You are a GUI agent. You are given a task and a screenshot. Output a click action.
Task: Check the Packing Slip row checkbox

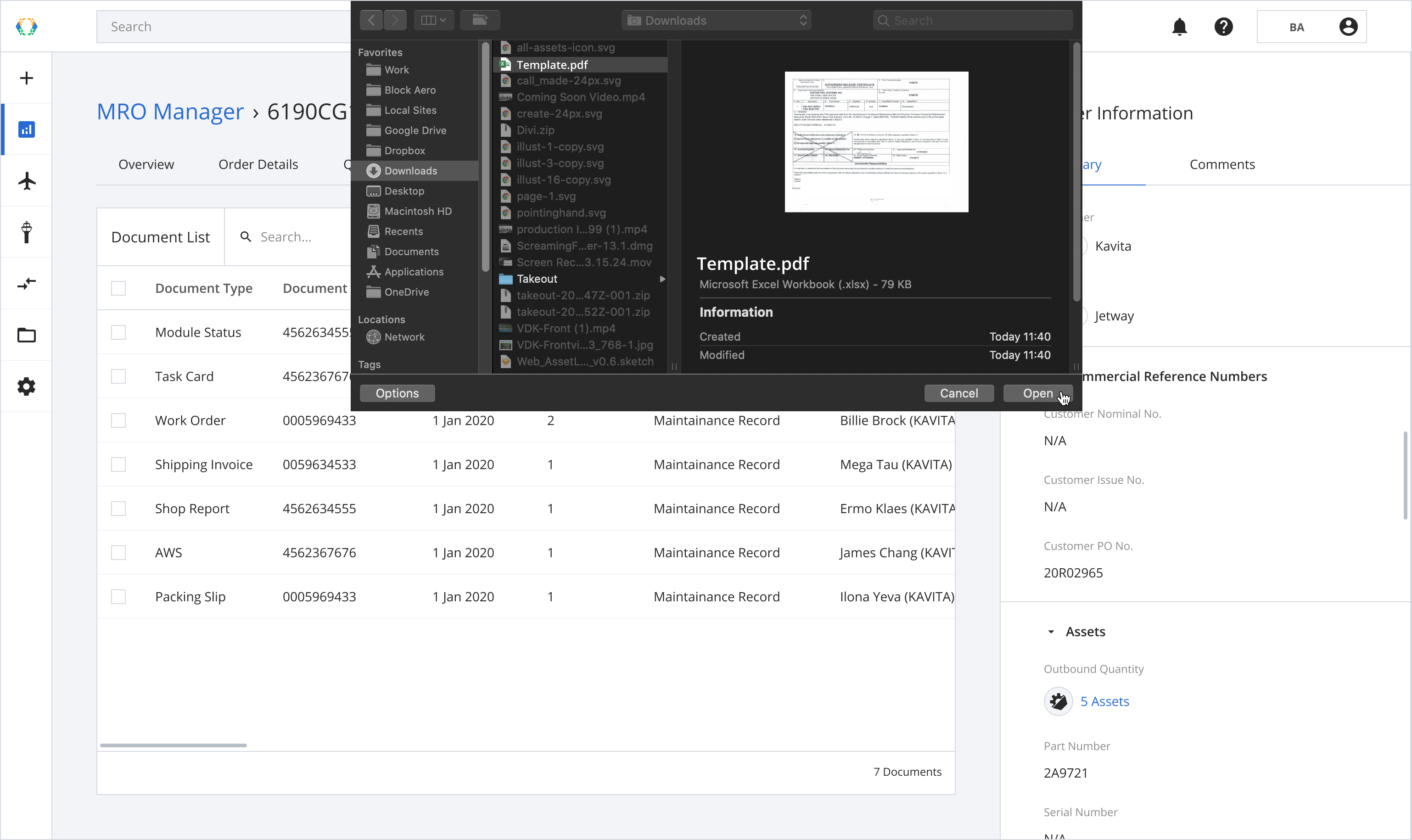118,597
